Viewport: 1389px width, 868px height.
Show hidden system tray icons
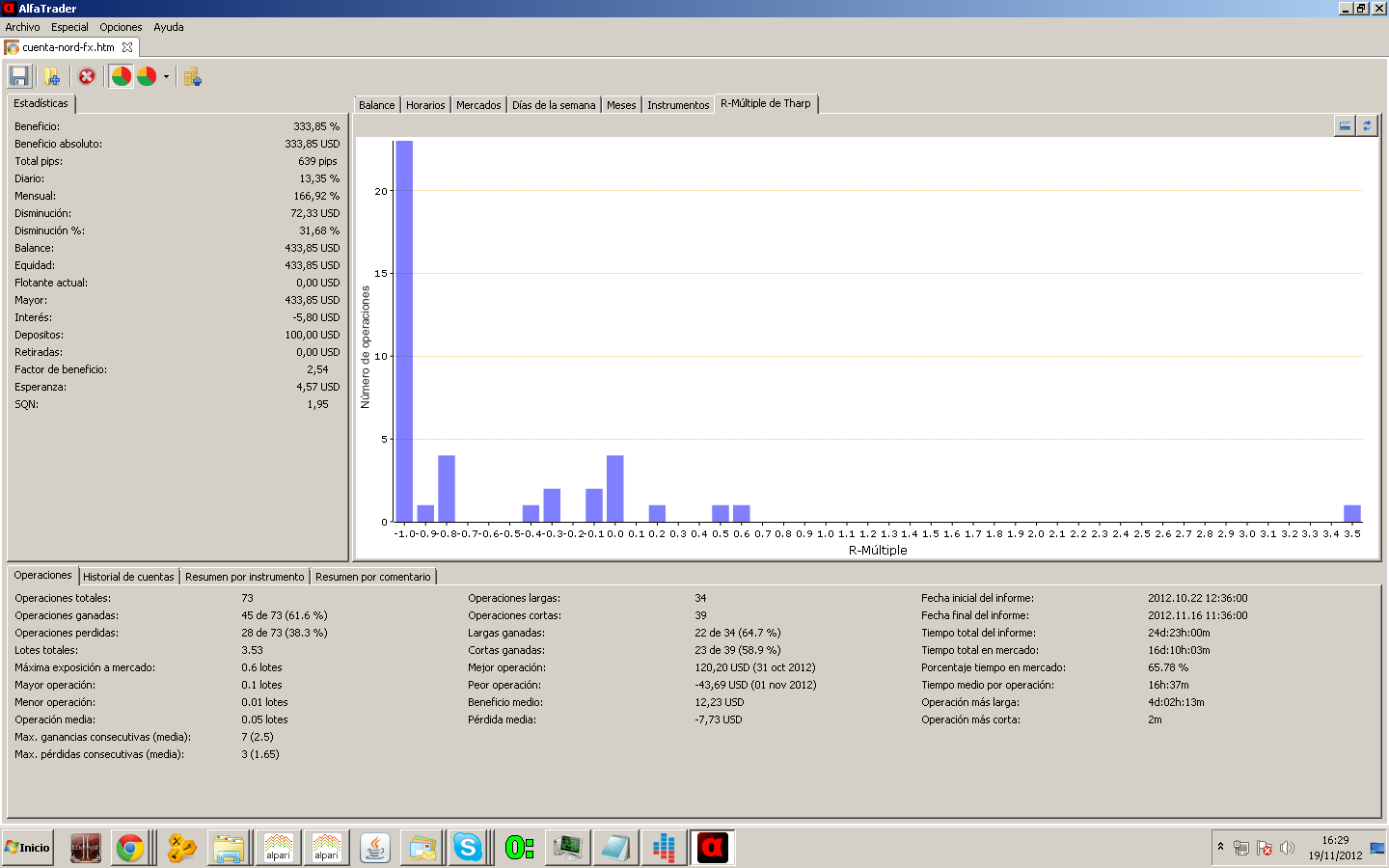click(1220, 847)
